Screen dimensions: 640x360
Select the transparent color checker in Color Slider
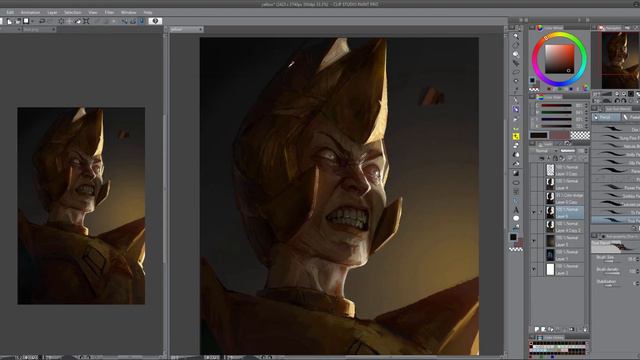click(x=580, y=135)
